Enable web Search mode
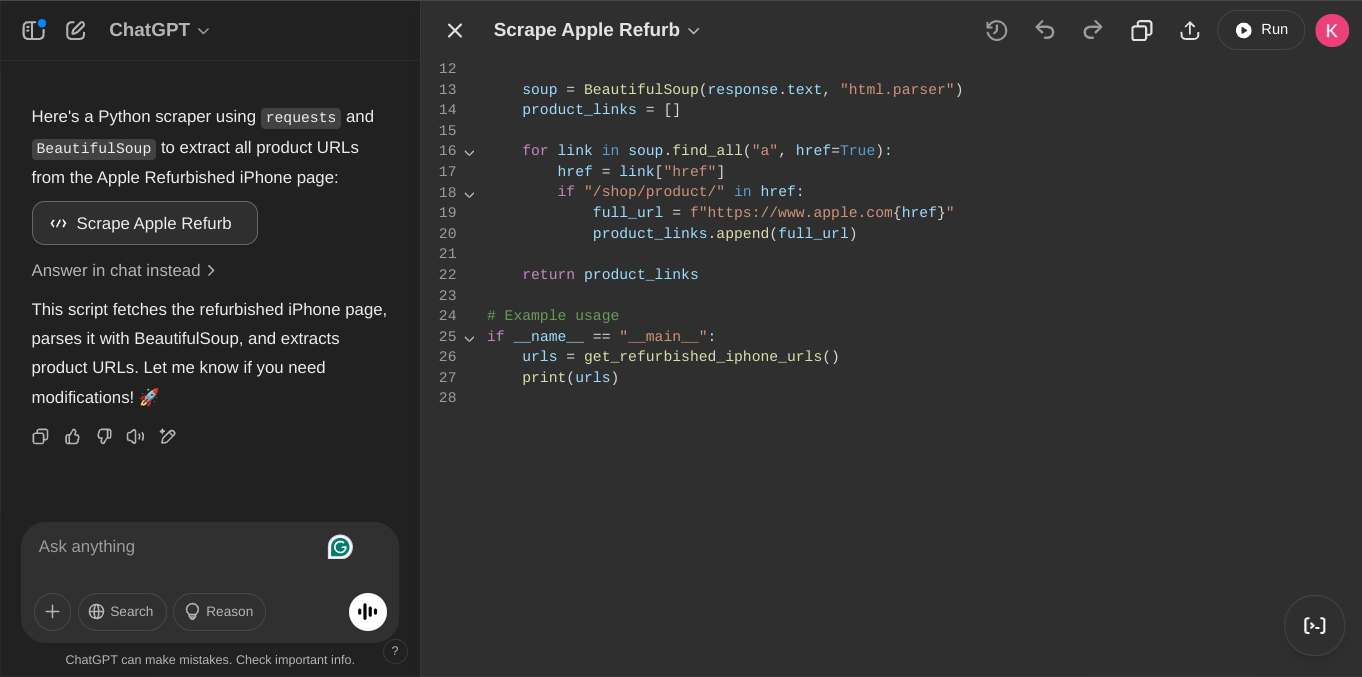This screenshot has height=677, width=1362. (x=122, y=611)
